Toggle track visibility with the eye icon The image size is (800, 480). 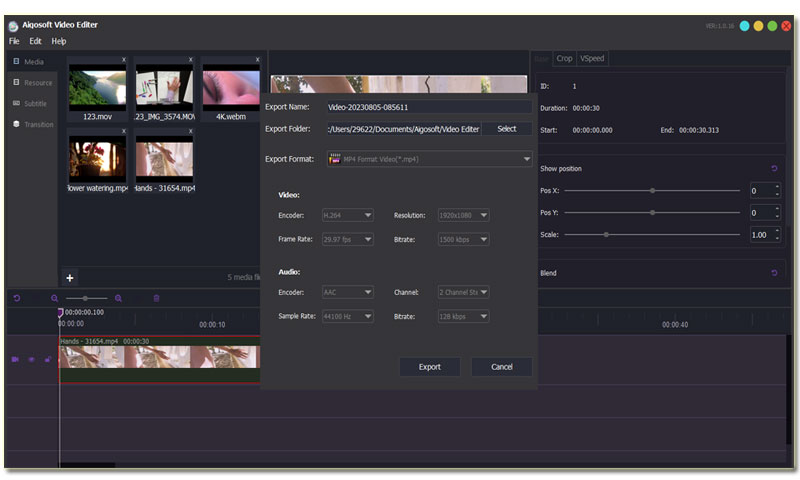click(x=31, y=359)
